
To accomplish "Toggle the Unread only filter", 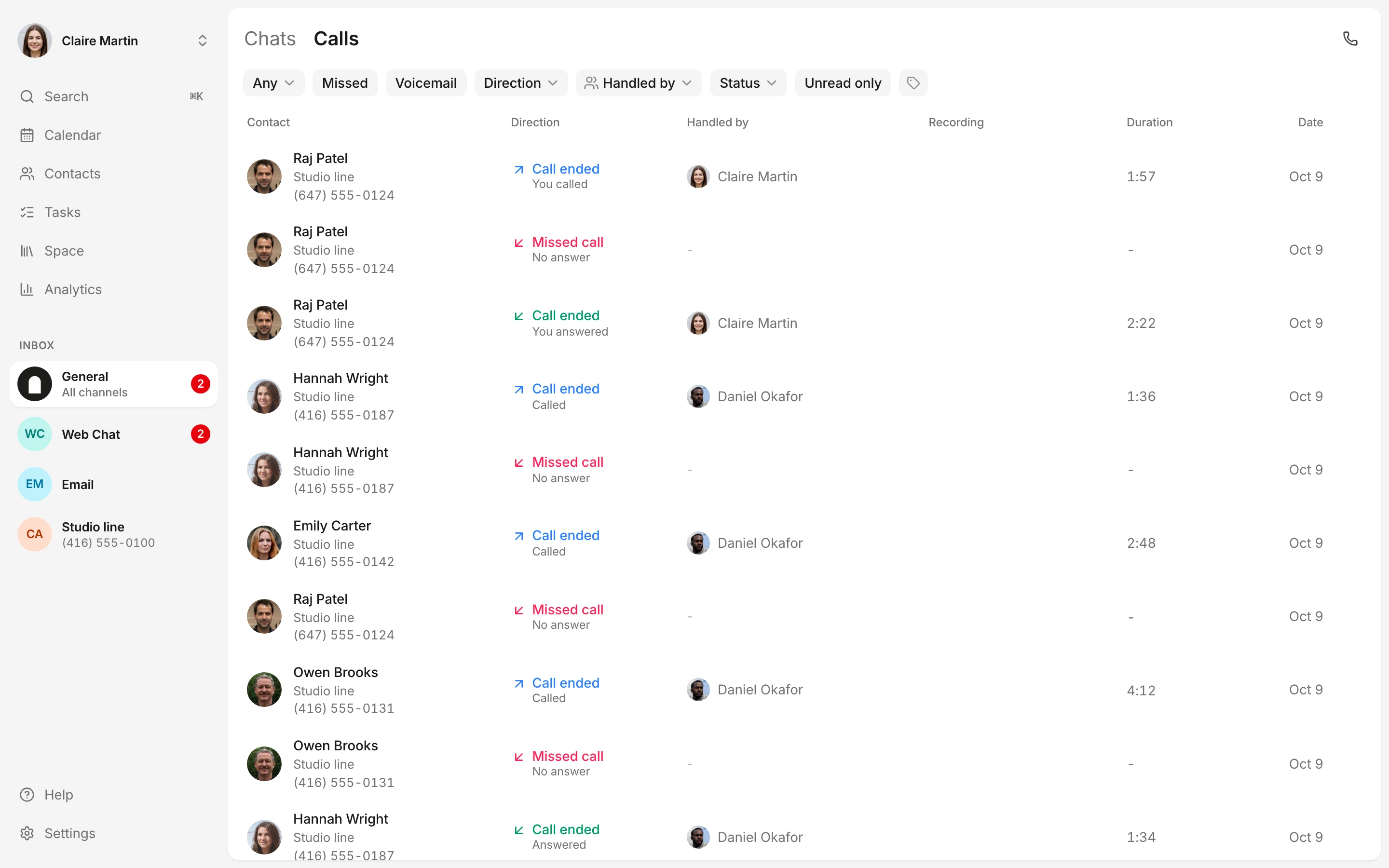I will coord(843,83).
